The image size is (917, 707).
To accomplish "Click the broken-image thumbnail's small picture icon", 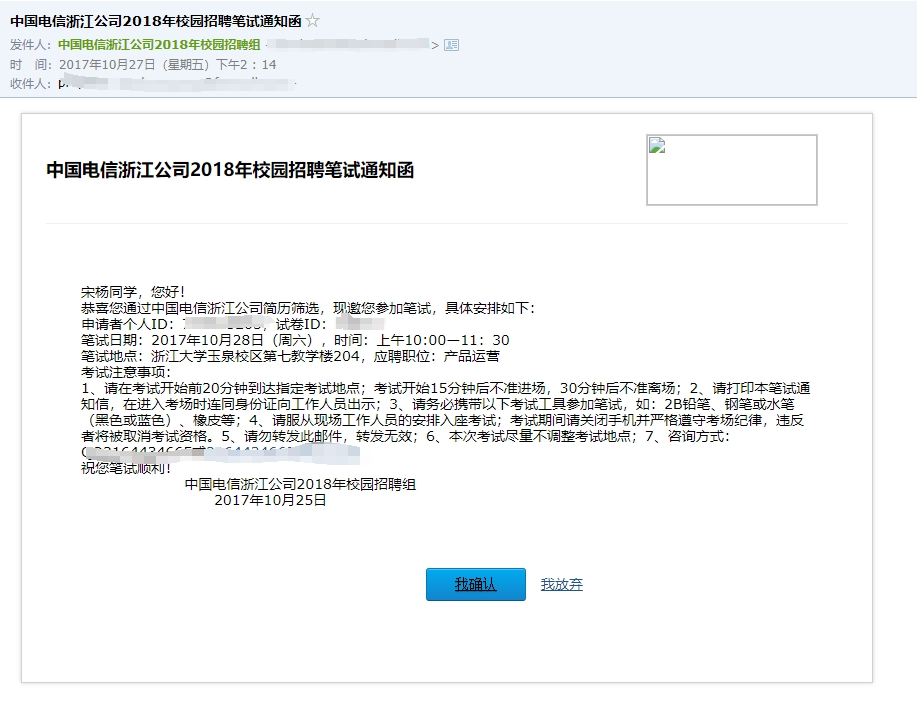I will click(x=658, y=143).
